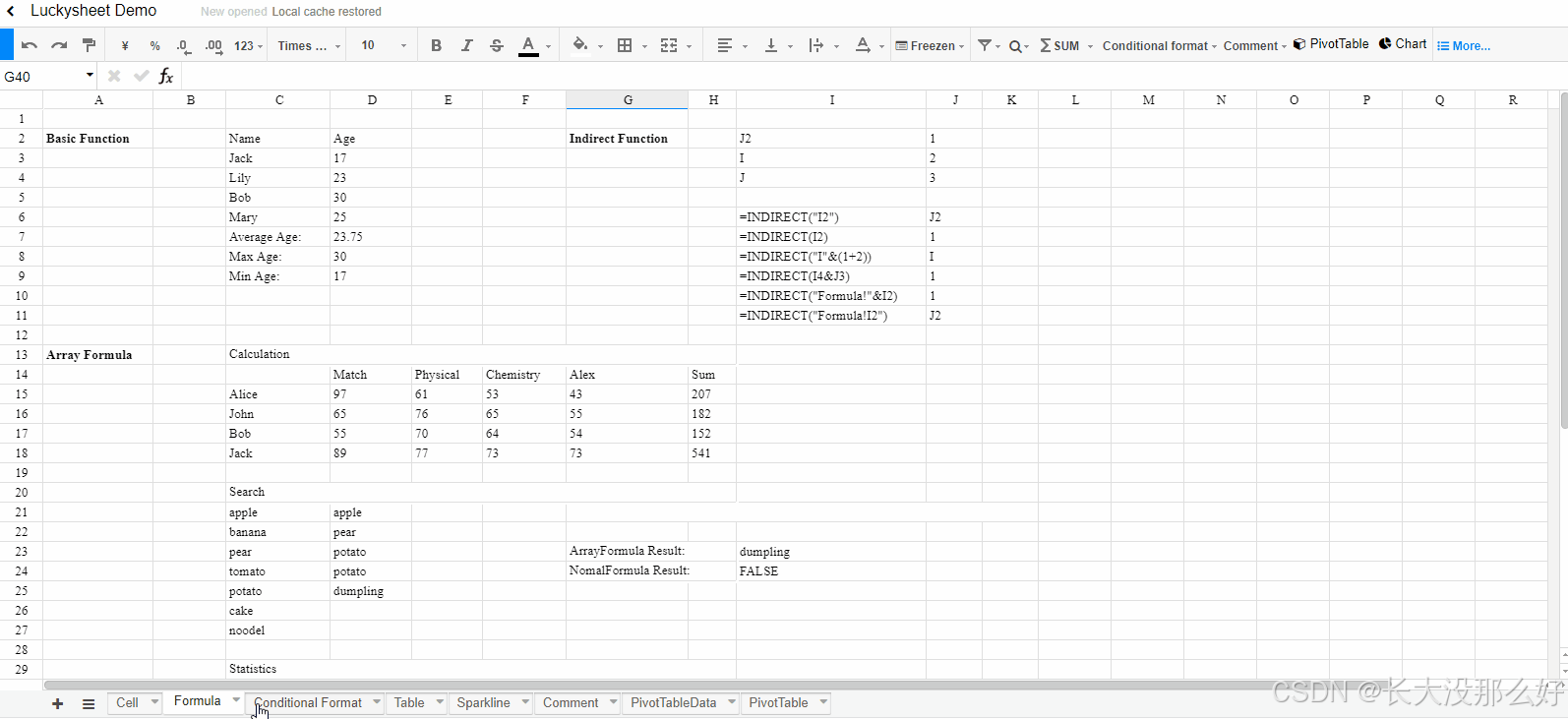Open the find and replace magnifier
The image size is (1568, 719).
coord(1014,46)
